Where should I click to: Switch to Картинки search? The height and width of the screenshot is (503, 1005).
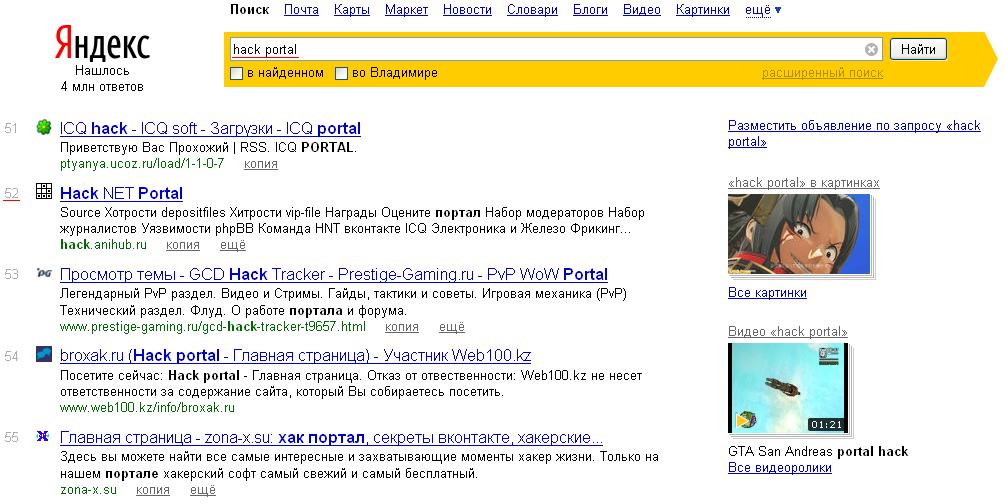702,10
